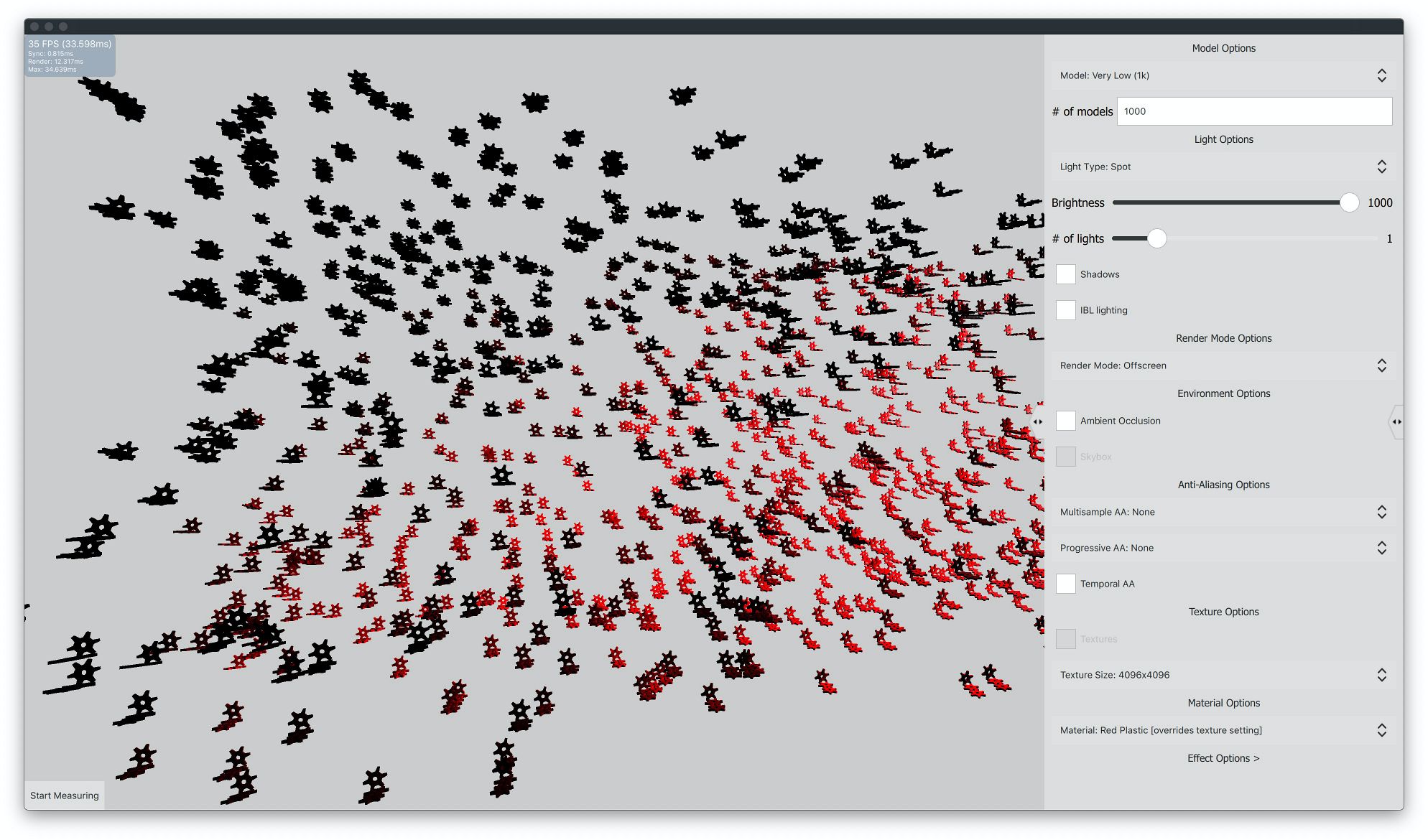This screenshot has height=840, width=1428.
Task: Click the Model dropdown stepper arrows
Action: coord(1381,75)
